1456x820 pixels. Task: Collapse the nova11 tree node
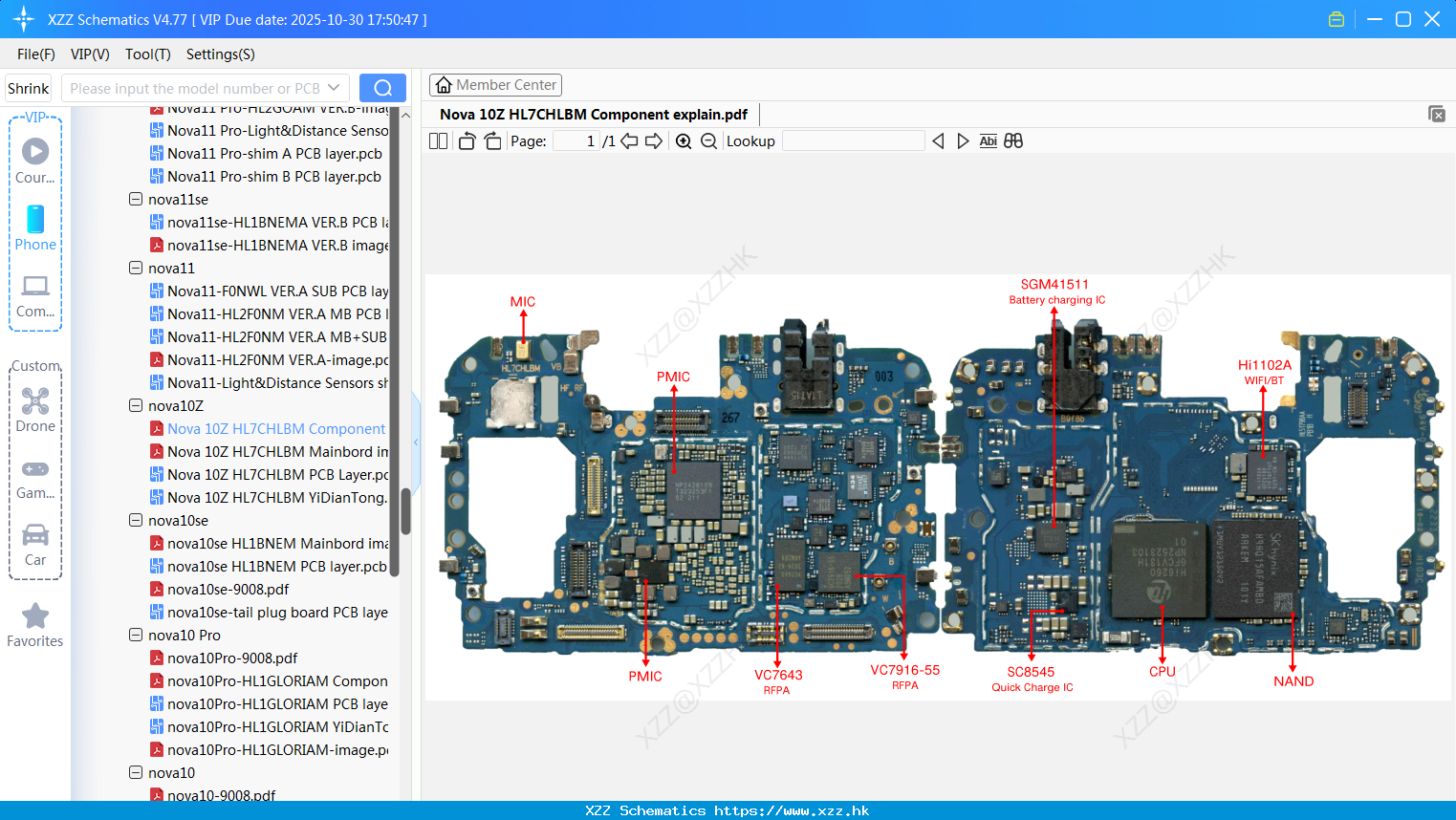136,268
